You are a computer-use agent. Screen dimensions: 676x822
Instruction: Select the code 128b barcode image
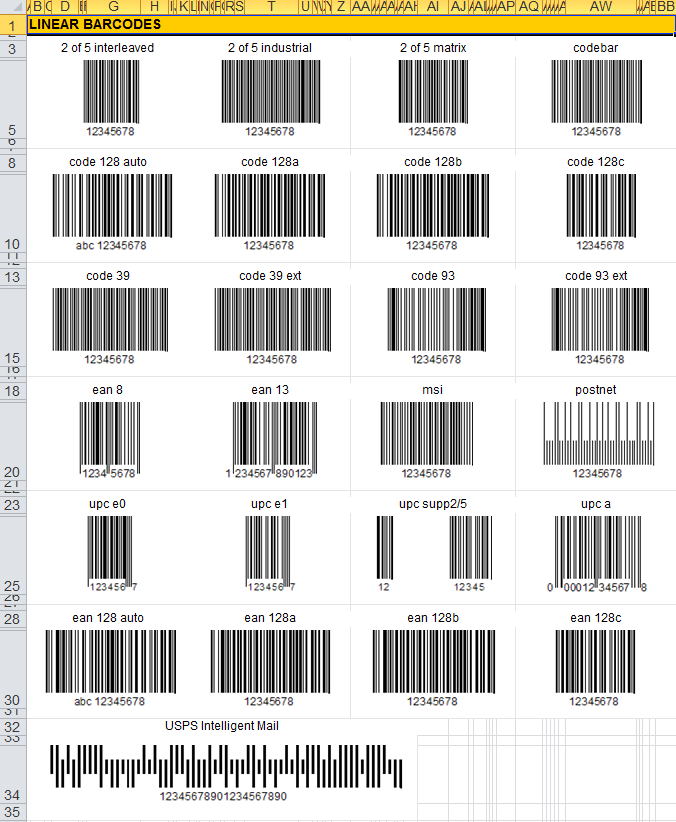click(433, 206)
